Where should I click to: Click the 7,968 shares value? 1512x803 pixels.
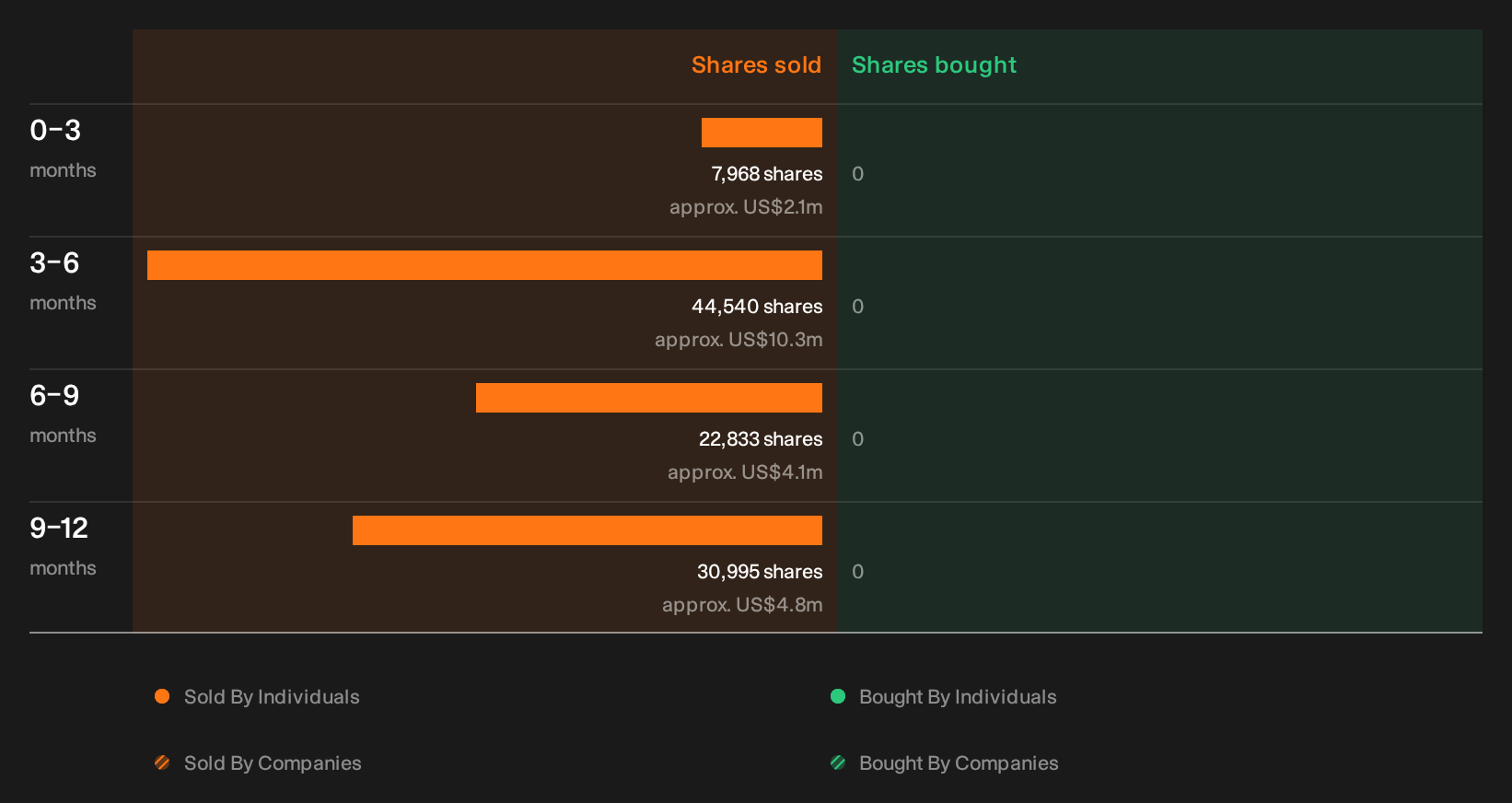pyautogui.click(x=767, y=174)
